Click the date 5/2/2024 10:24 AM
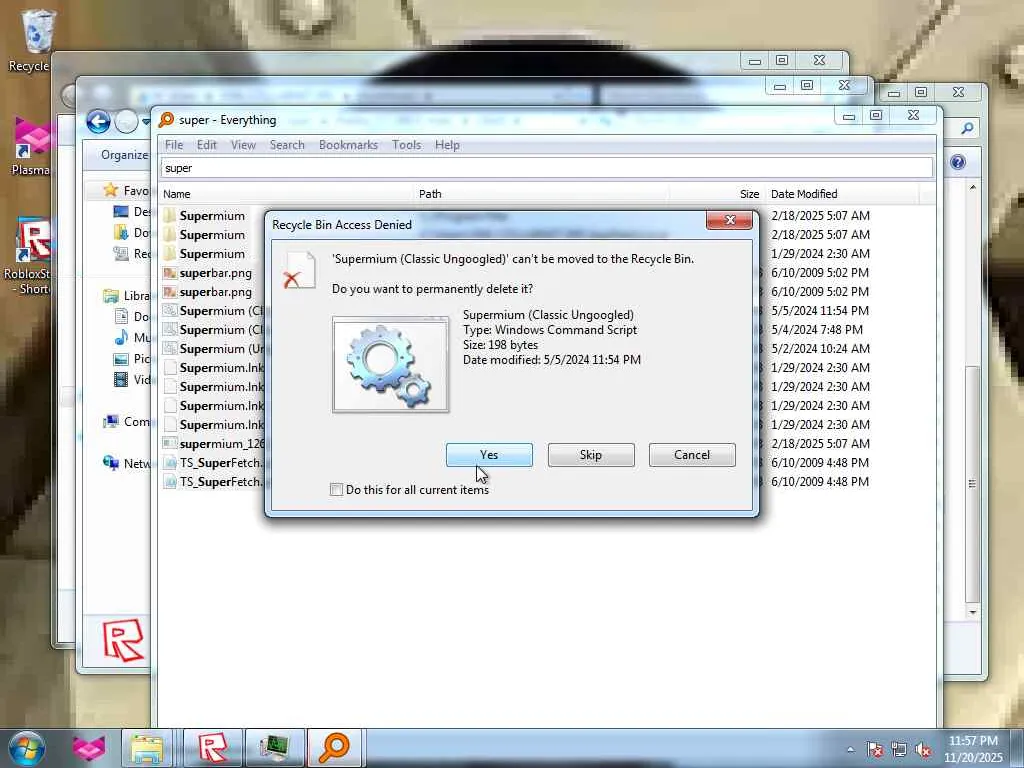This screenshot has height=768, width=1024. tap(820, 349)
